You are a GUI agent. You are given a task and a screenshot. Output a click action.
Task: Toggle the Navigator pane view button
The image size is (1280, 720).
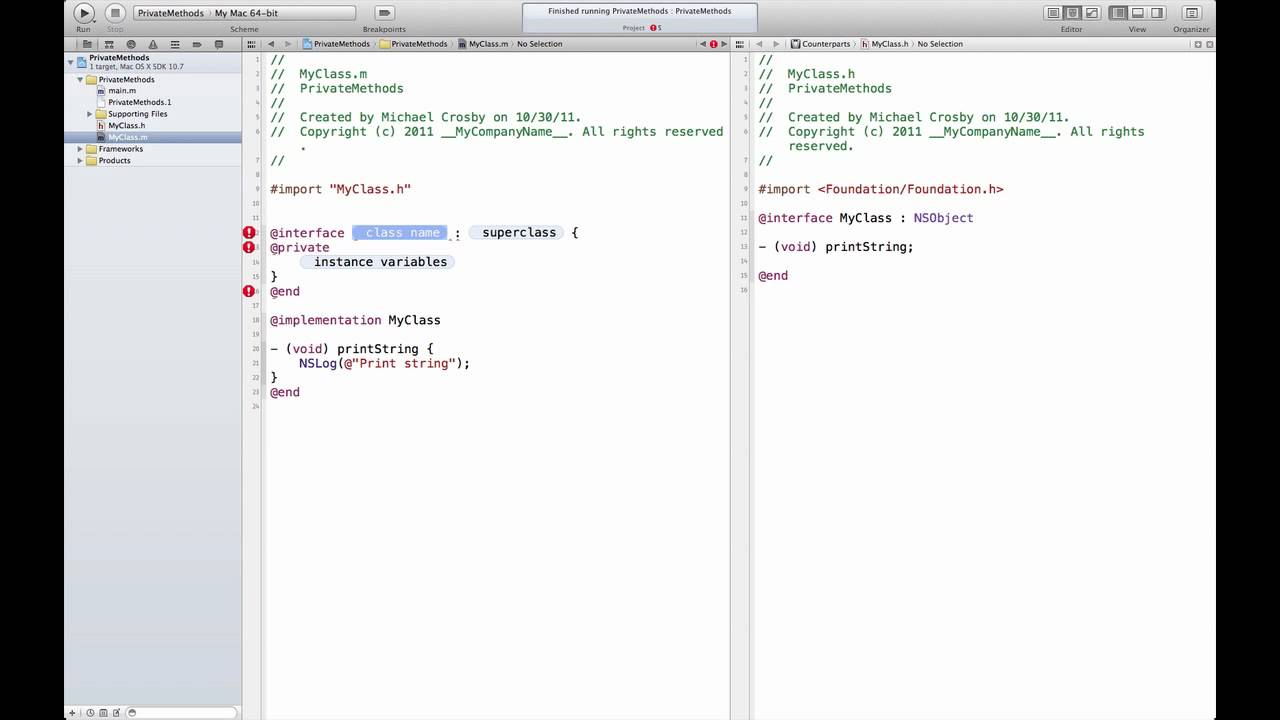coord(1119,13)
